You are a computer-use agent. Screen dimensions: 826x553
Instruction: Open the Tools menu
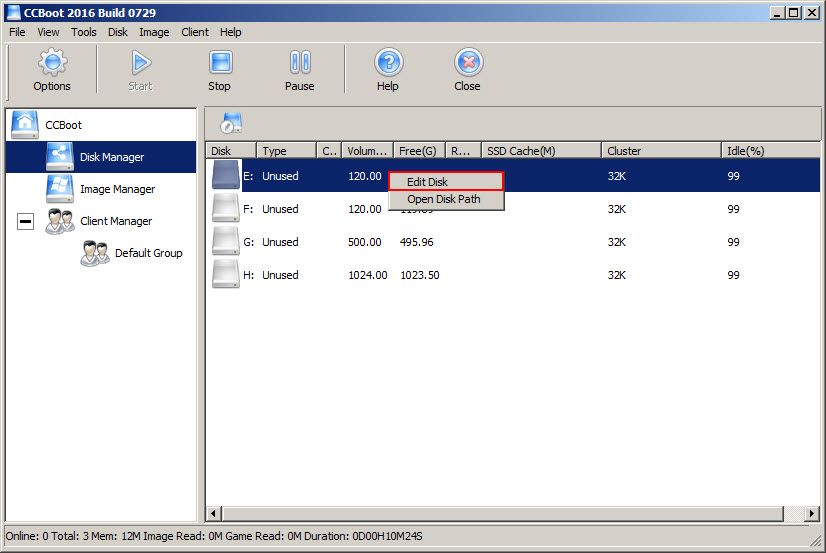84,32
